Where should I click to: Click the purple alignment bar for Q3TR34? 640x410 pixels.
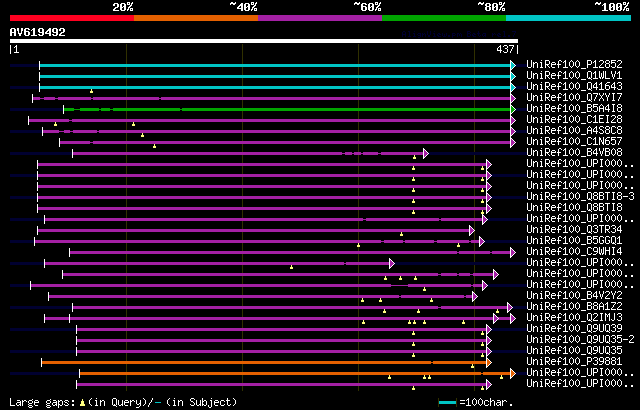[253, 230]
